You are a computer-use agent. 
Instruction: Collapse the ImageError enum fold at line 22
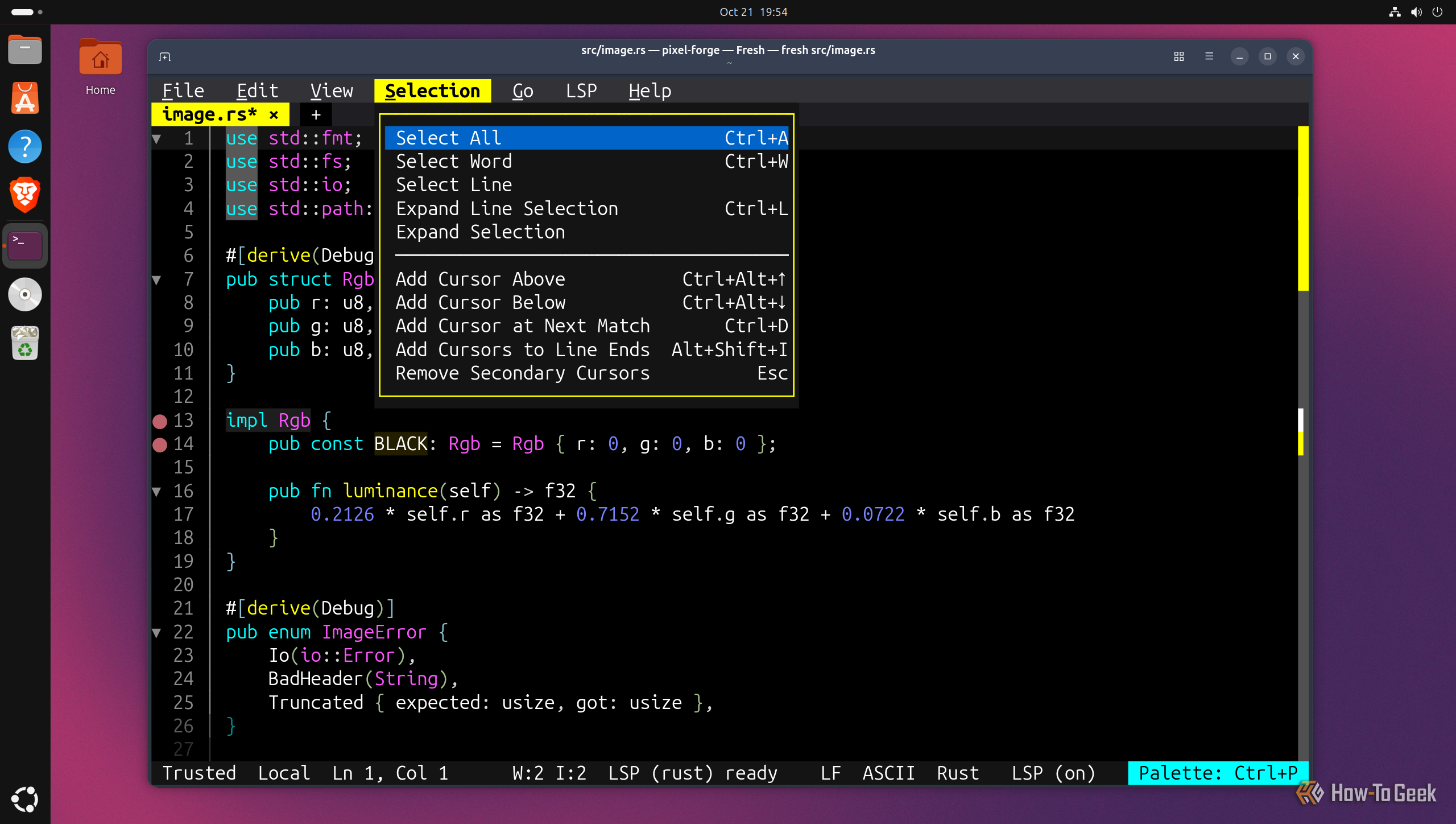point(157,633)
